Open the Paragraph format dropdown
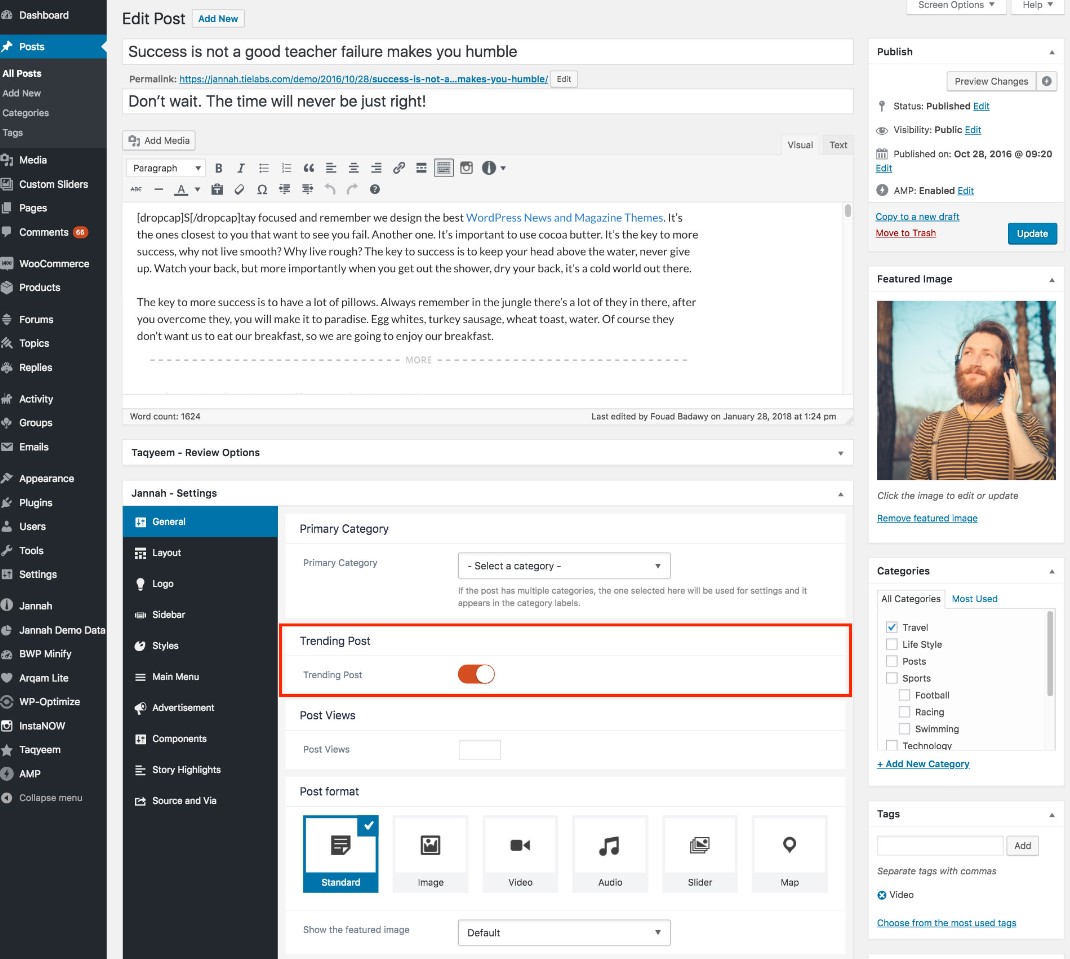The image size is (1070, 959). click(165, 168)
